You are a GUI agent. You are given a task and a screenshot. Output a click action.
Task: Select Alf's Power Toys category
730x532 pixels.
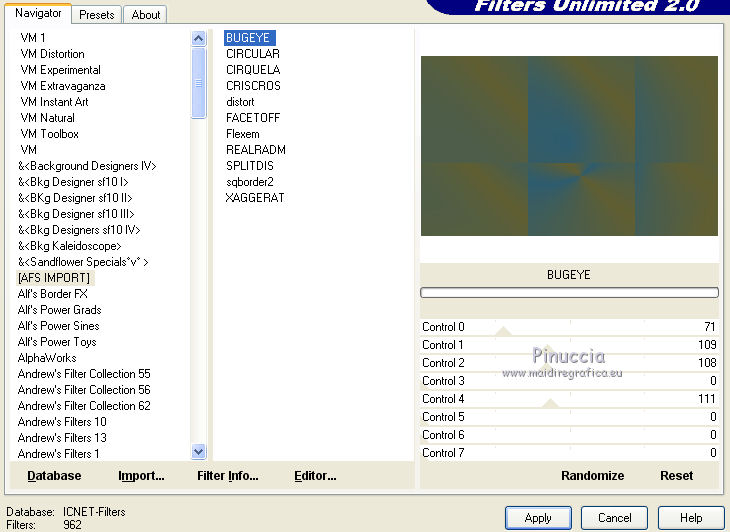57,342
